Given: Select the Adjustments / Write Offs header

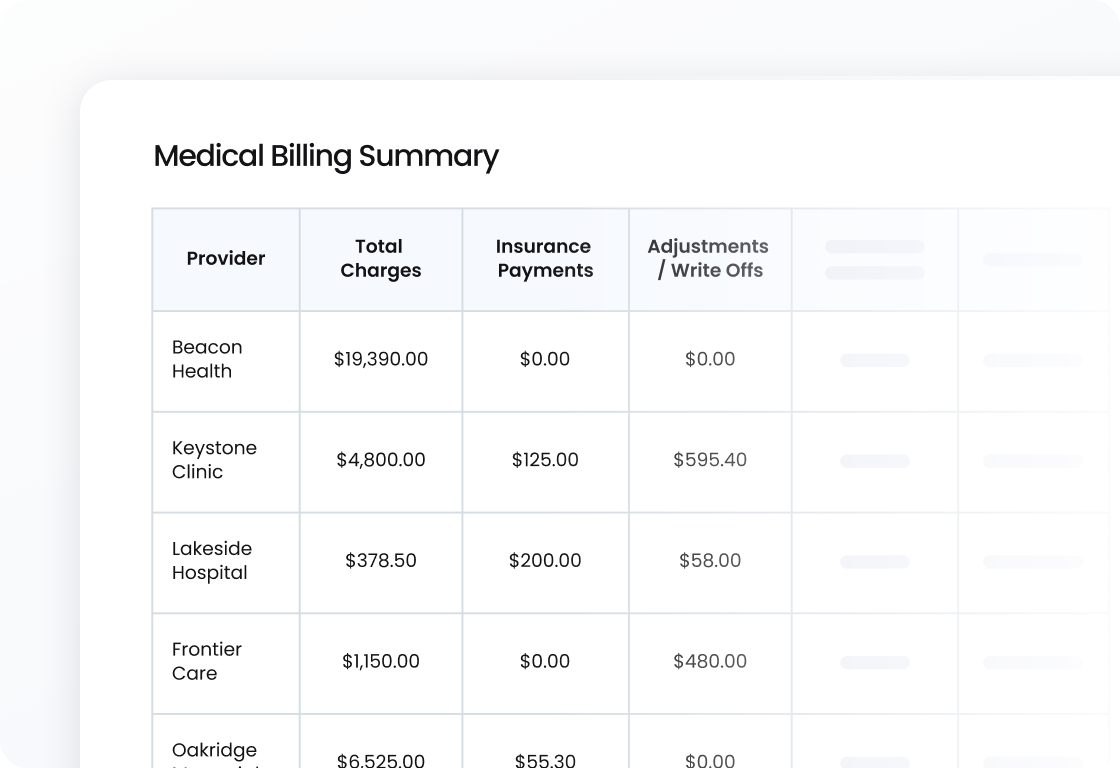Looking at the screenshot, I should tap(709, 259).
